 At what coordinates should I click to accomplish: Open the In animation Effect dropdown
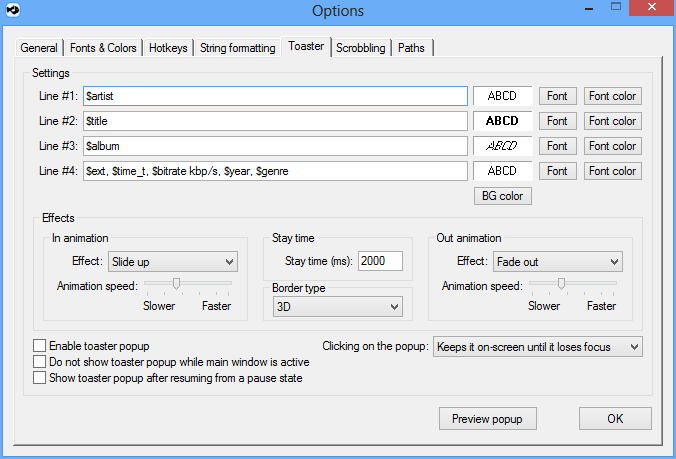(x=172, y=262)
